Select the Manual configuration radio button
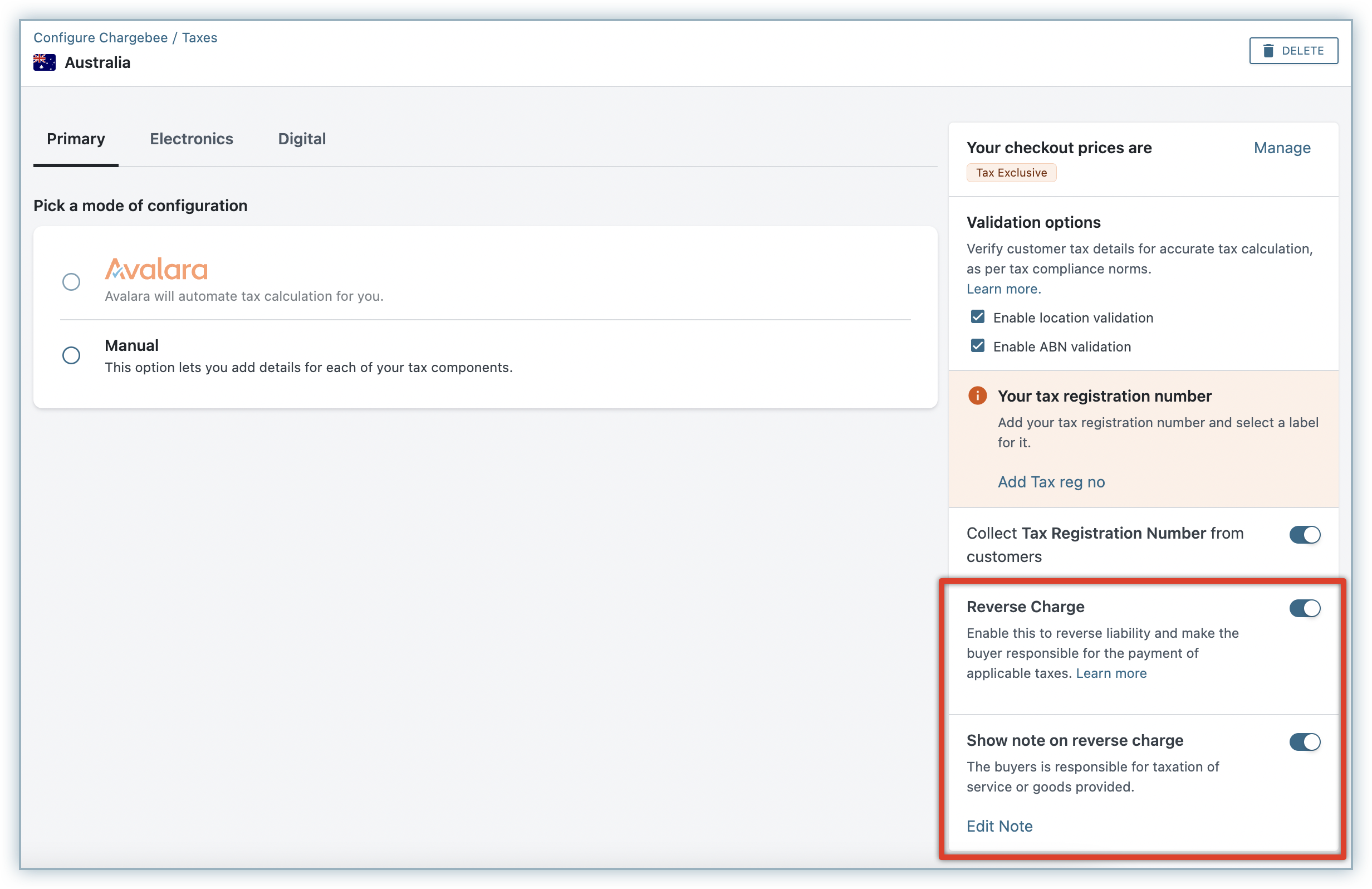Viewport: 1372px width, 889px height. [x=71, y=355]
